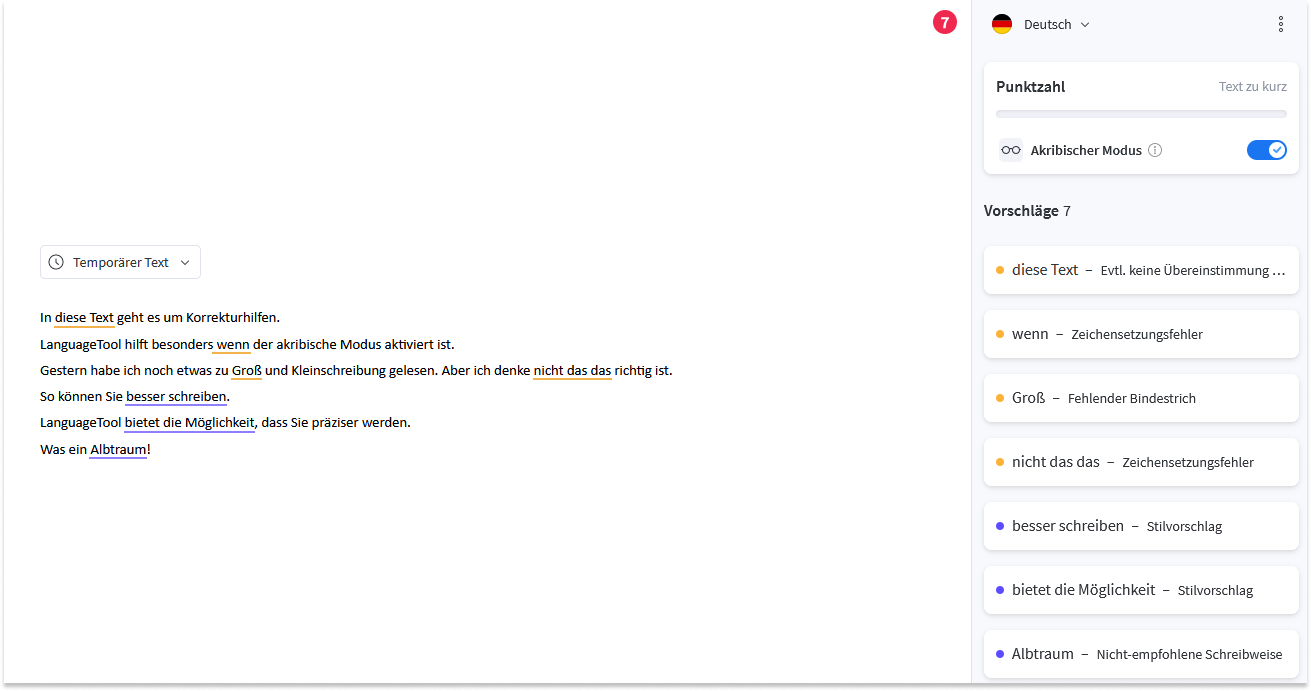Click underlined 'nicht das das' in the editor
This screenshot has width=1311, height=691.
point(572,370)
